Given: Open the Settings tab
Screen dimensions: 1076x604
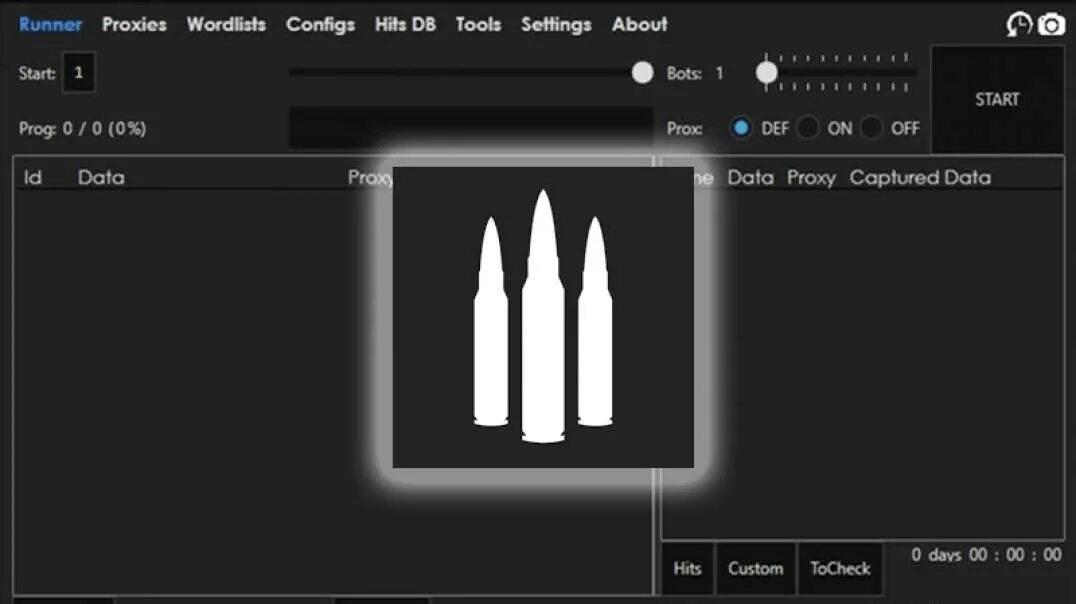Looking at the screenshot, I should 556,25.
